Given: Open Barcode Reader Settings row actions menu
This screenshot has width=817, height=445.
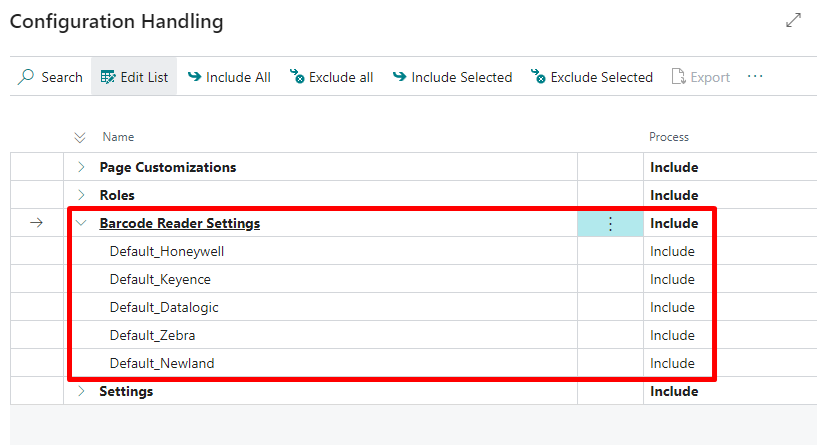Looking at the screenshot, I should 610,224.
